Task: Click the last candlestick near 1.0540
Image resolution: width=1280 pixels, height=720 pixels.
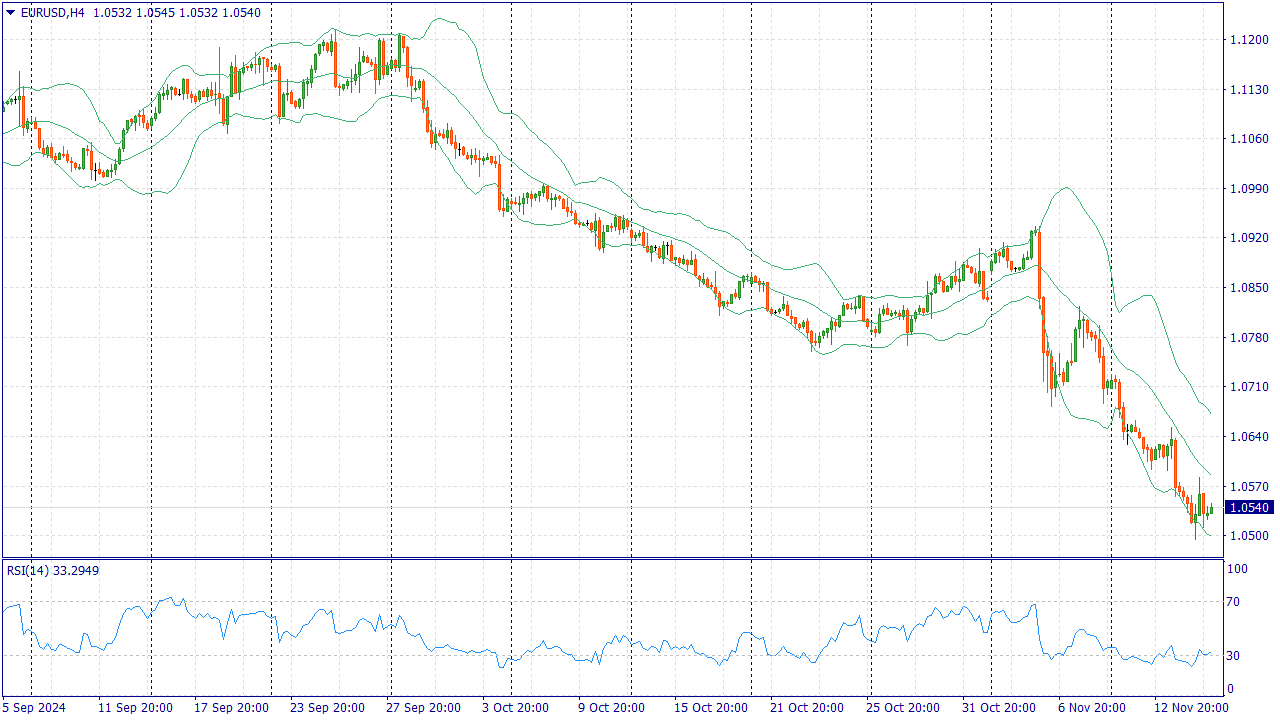Action: (x=1210, y=510)
